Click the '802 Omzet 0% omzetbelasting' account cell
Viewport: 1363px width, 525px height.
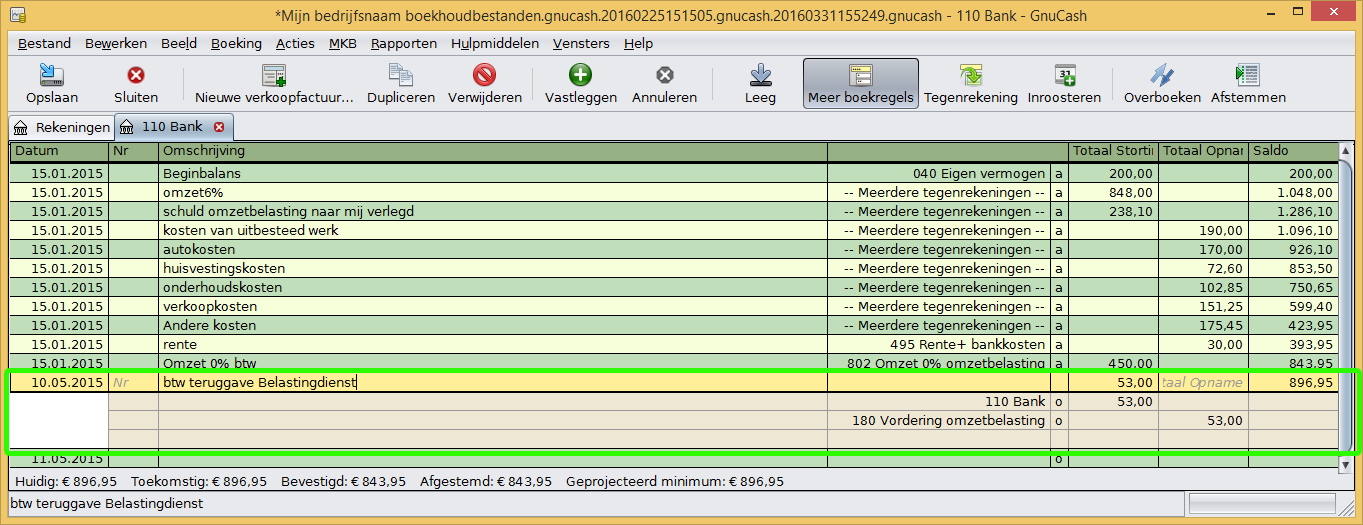coord(938,363)
